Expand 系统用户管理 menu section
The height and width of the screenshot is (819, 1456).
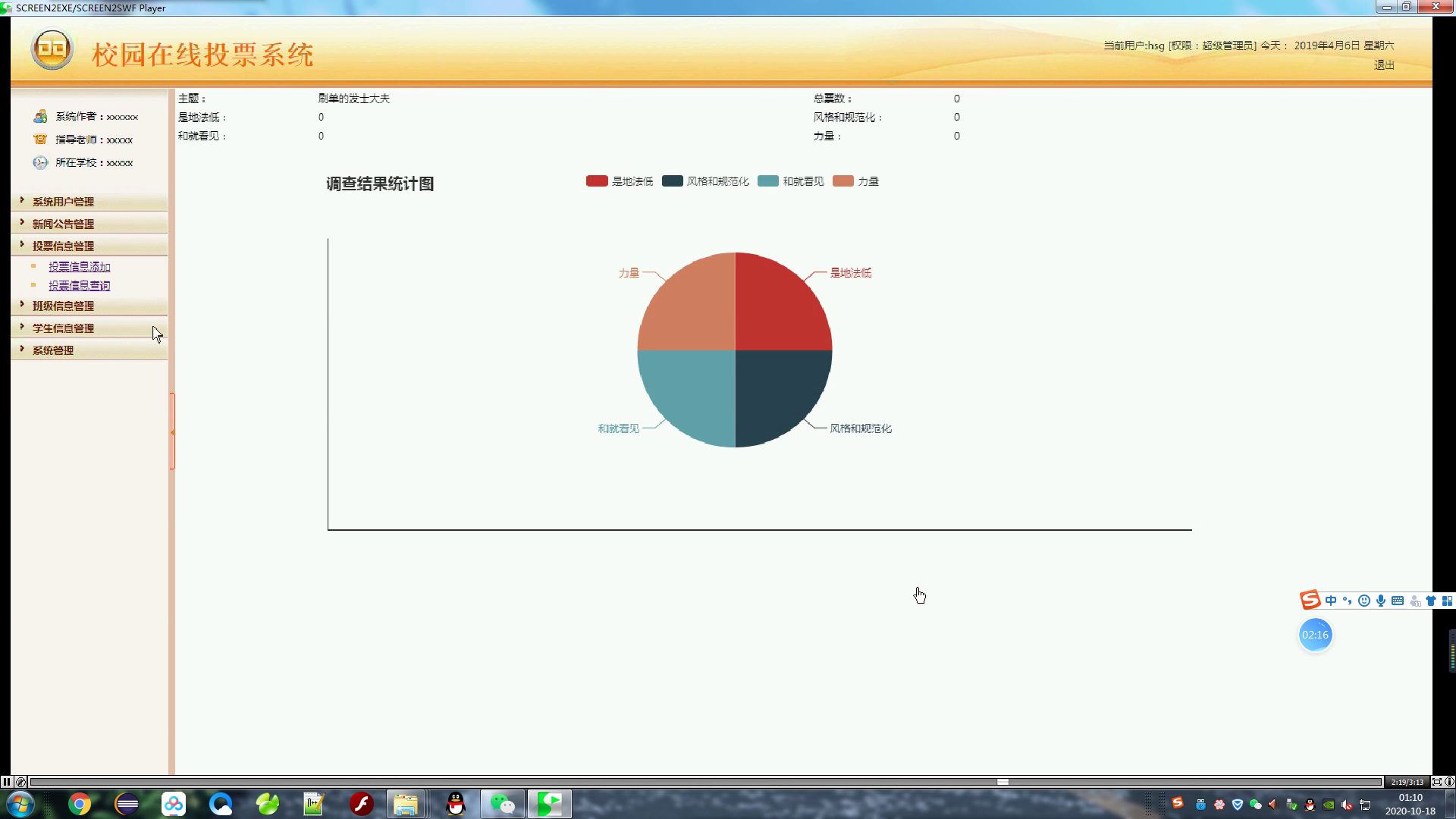[x=89, y=201]
